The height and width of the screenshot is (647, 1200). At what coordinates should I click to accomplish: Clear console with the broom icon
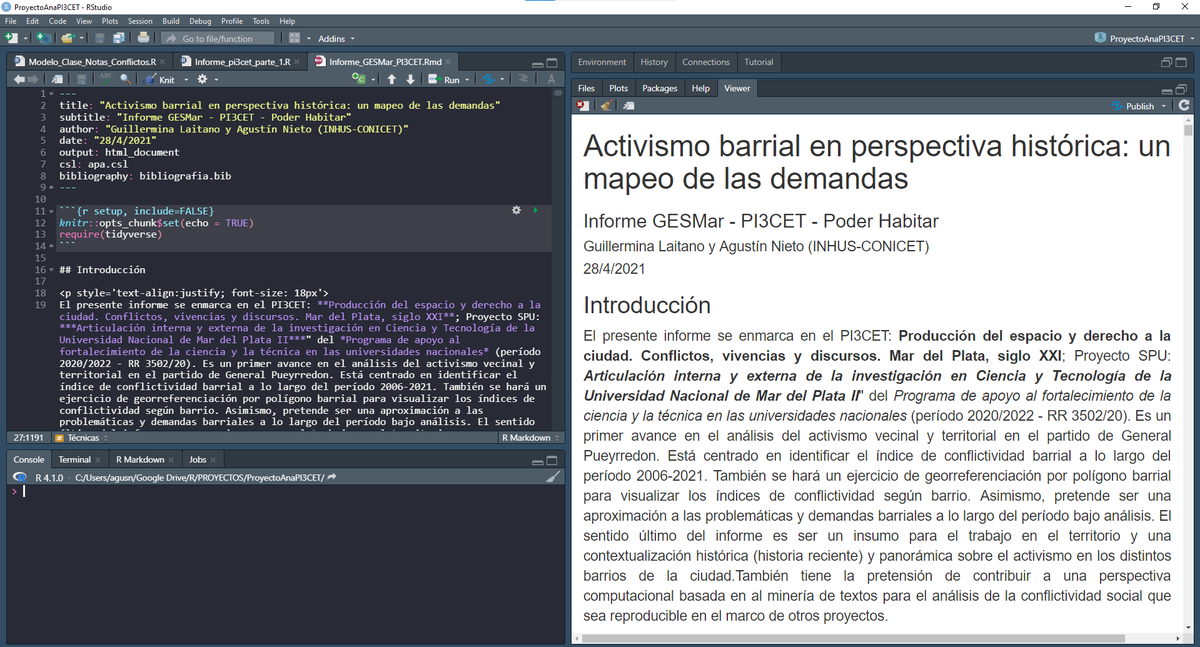(x=550, y=477)
